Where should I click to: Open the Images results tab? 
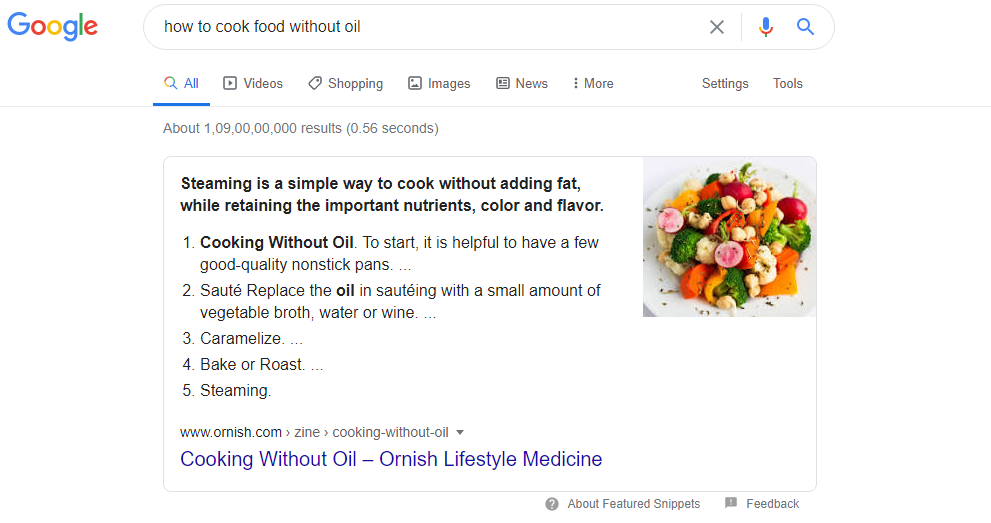point(439,84)
